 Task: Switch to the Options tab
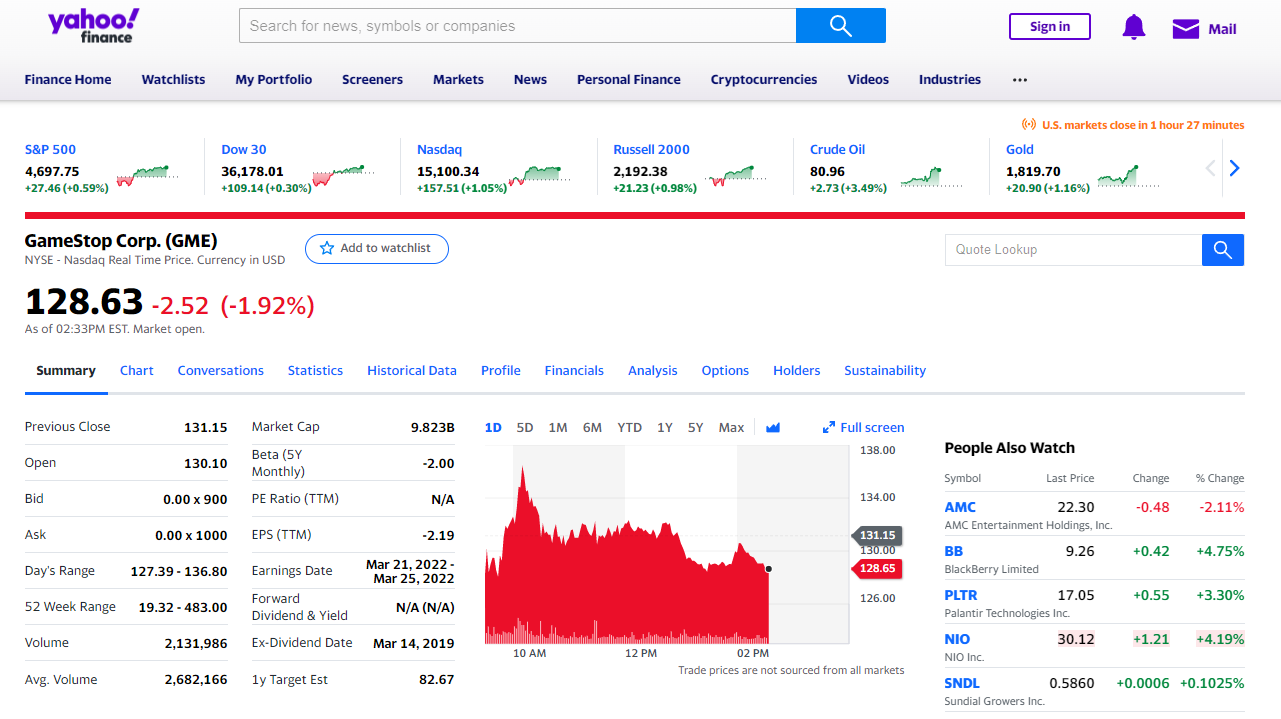725,371
